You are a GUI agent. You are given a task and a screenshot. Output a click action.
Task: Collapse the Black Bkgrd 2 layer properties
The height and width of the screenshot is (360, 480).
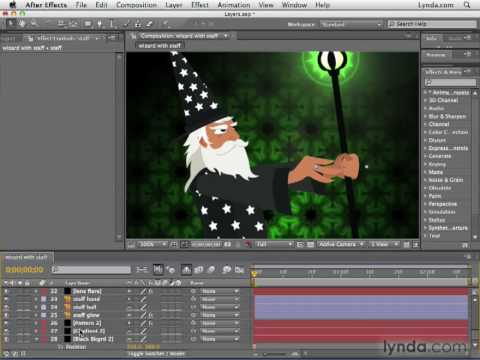click(36, 339)
